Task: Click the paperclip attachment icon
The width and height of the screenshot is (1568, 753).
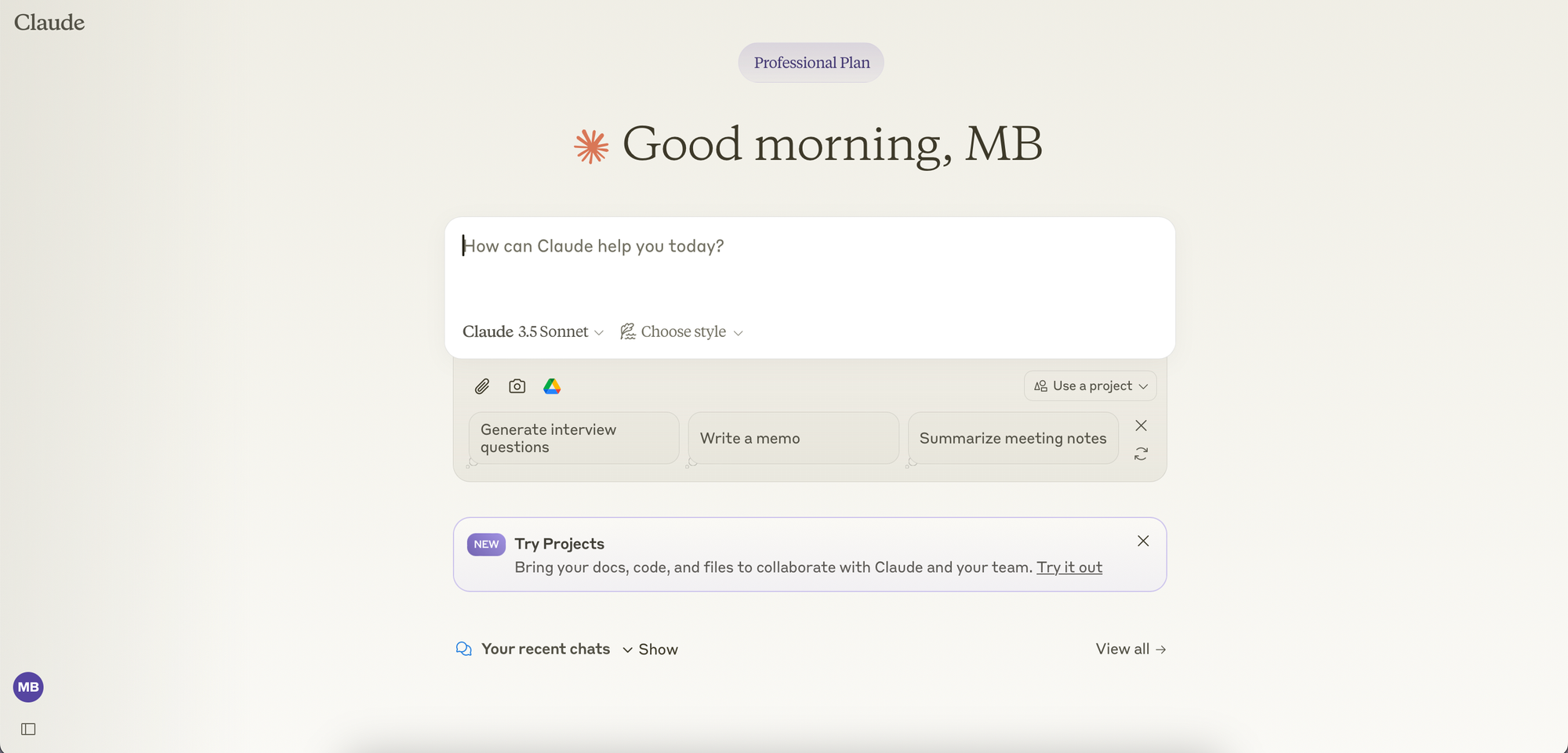Action: click(x=482, y=386)
